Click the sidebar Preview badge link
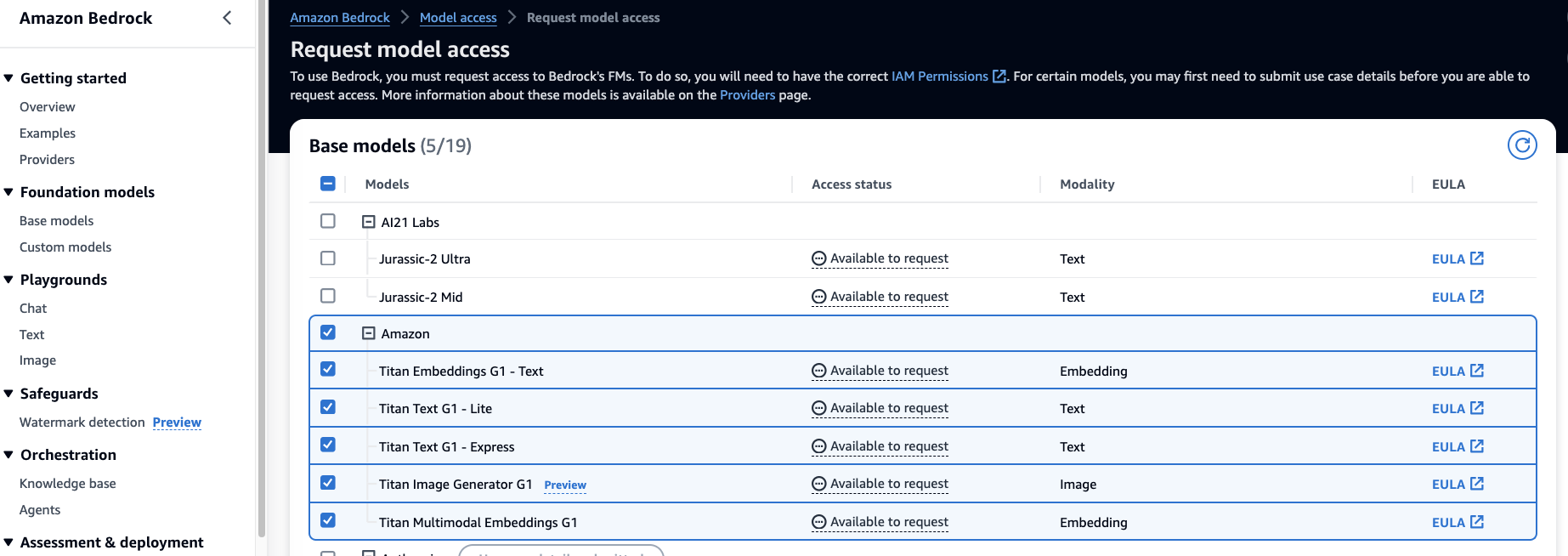This screenshot has width=1568, height=556. (x=177, y=423)
